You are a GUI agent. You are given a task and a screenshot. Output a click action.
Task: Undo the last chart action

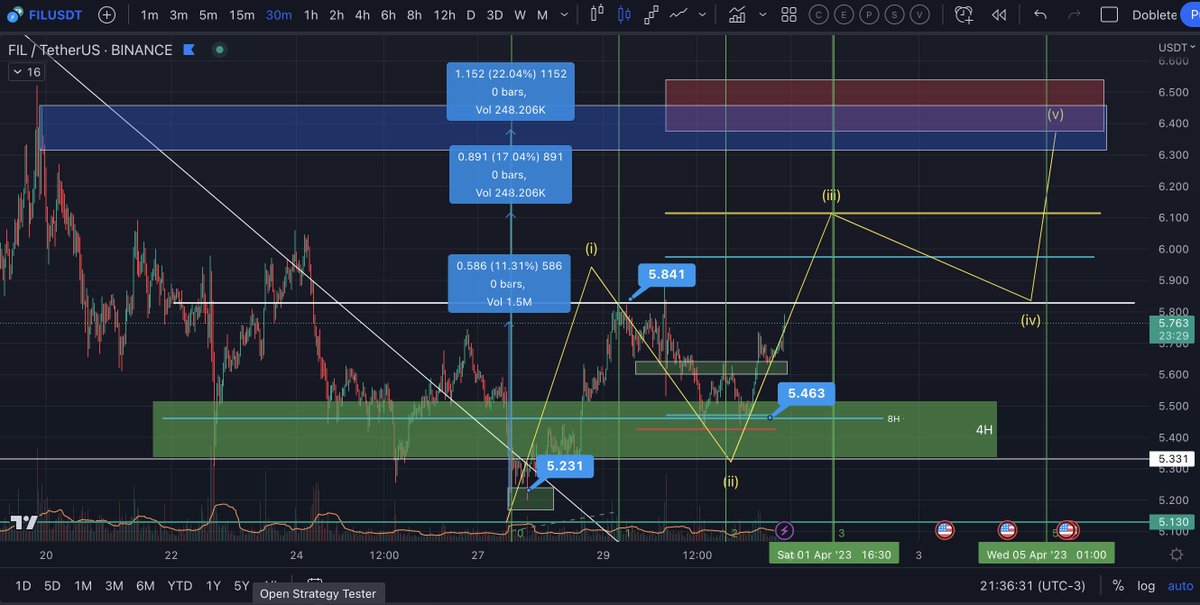1040,15
